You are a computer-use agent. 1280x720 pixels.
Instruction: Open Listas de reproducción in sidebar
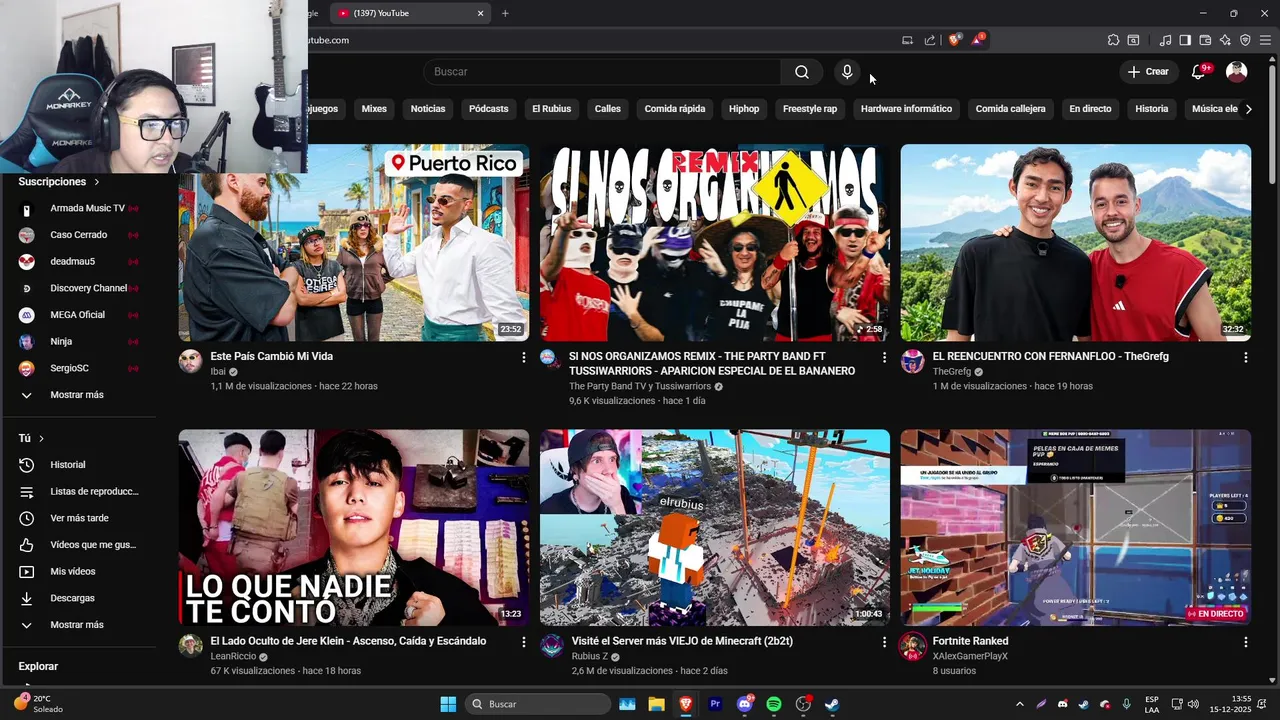coord(78,492)
